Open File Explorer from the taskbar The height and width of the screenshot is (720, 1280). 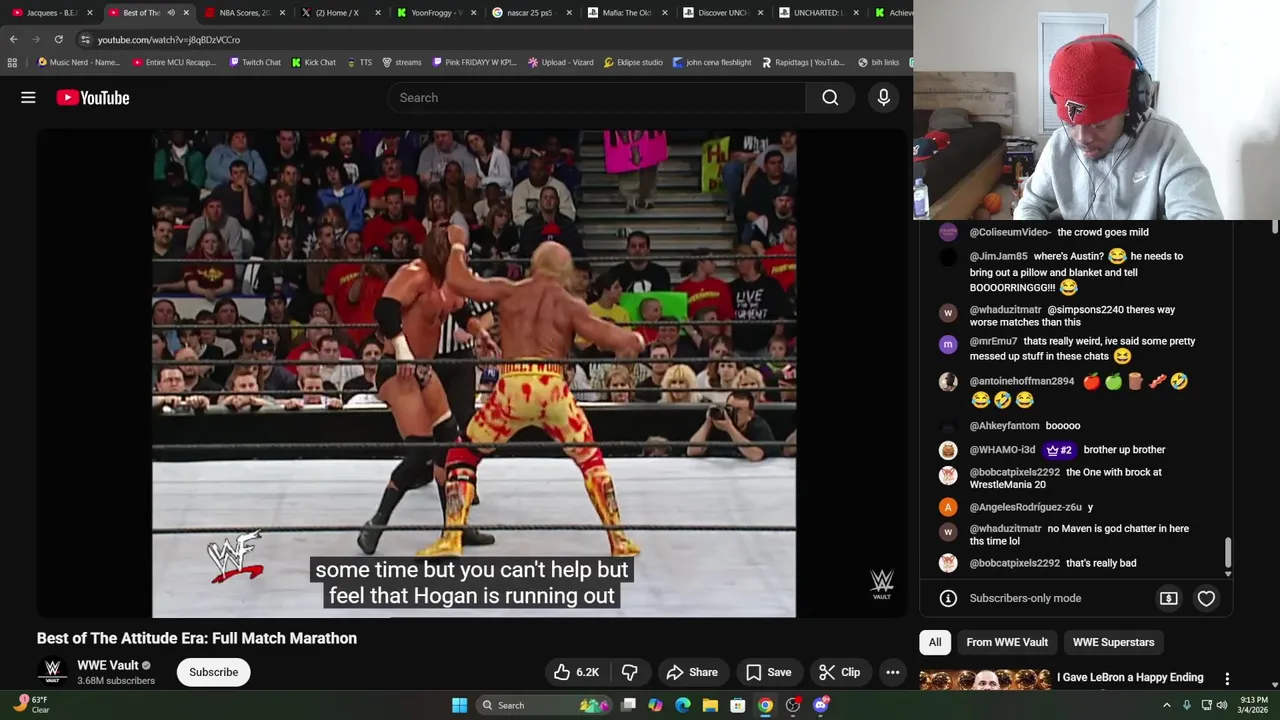coord(710,705)
